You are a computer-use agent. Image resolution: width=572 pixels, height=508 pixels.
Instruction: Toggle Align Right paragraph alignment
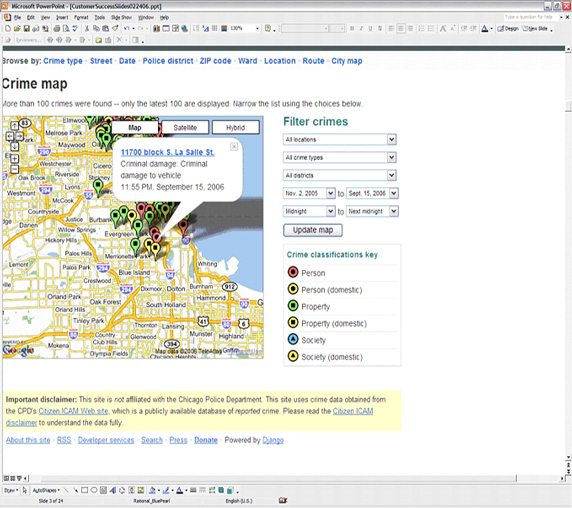pos(410,28)
